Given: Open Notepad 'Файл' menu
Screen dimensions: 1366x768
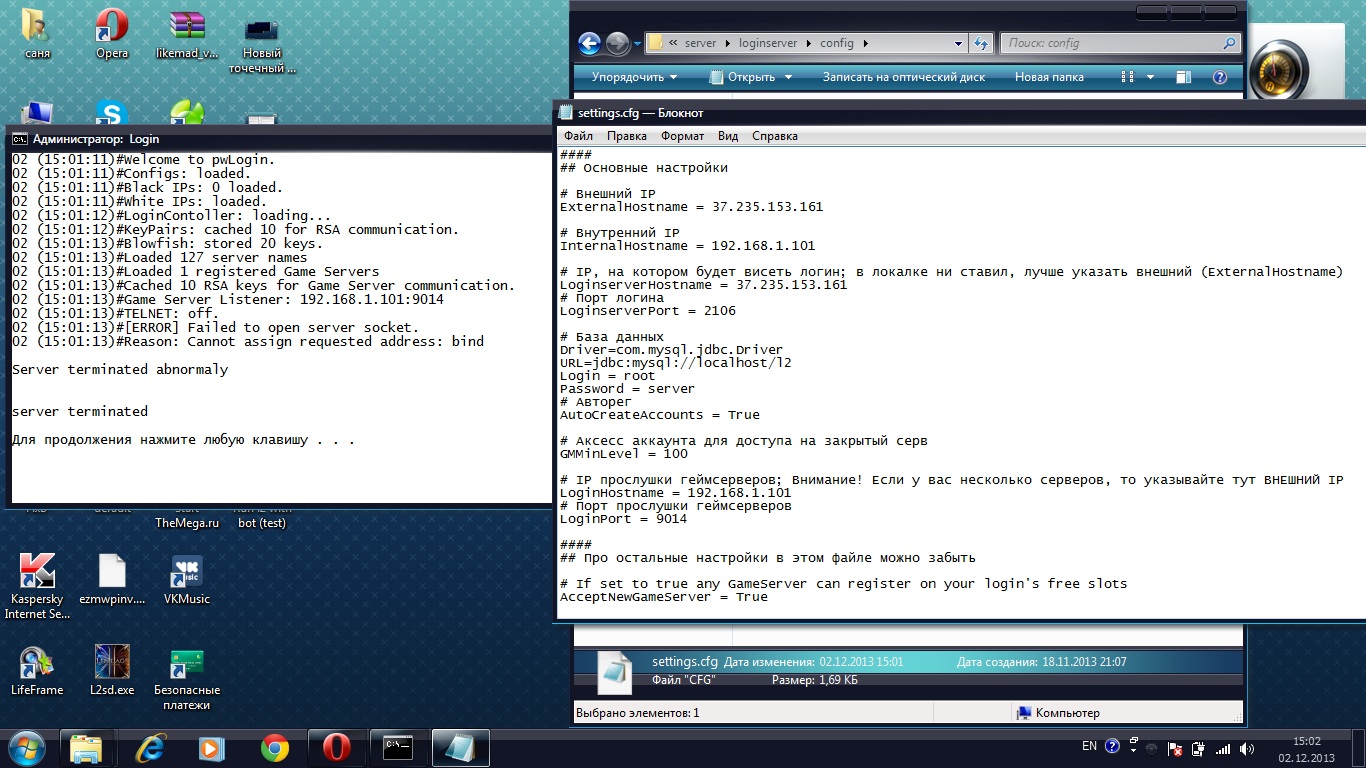Looking at the screenshot, I should point(578,136).
